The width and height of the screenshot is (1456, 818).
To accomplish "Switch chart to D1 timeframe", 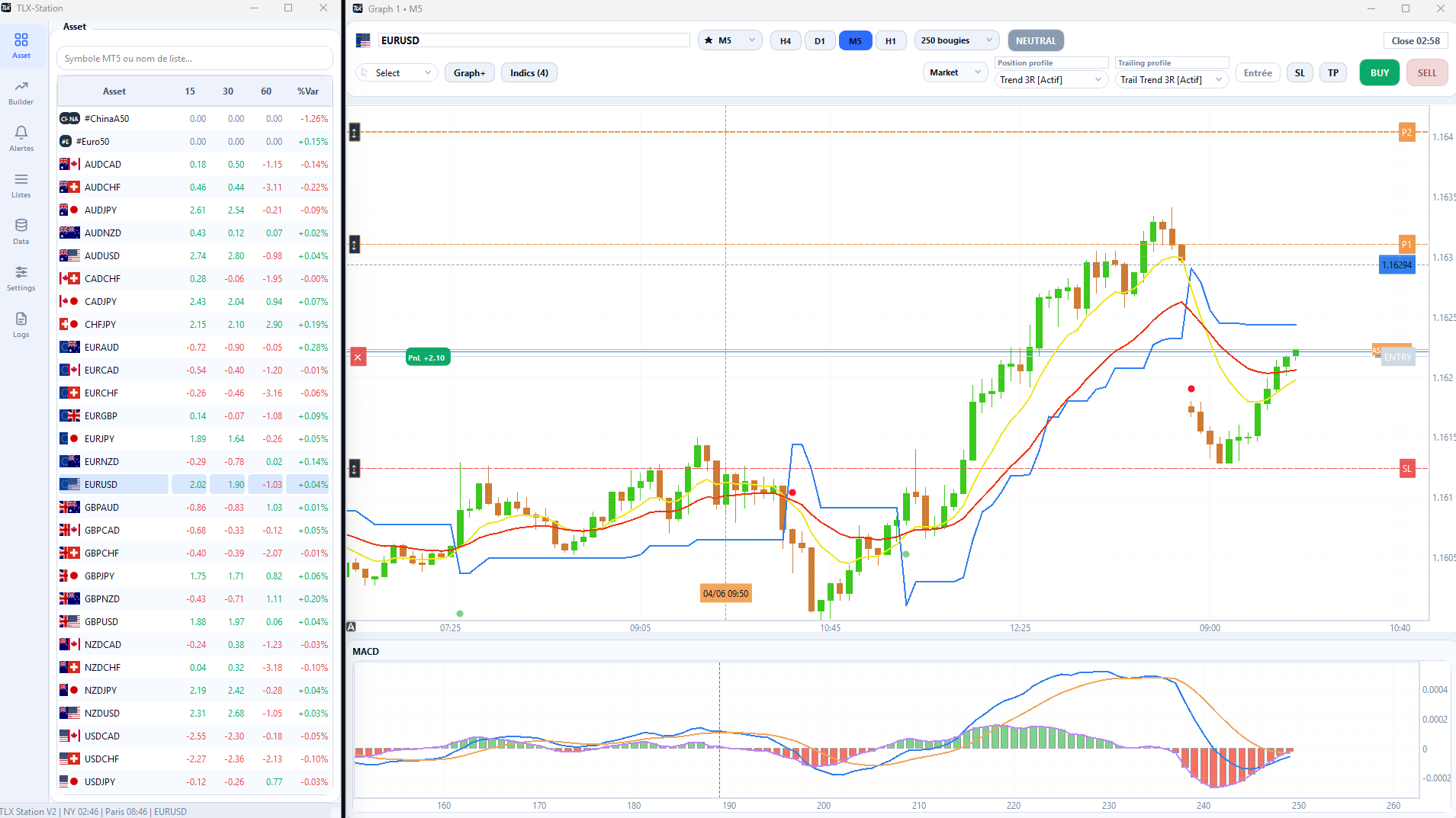I will click(x=819, y=41).
